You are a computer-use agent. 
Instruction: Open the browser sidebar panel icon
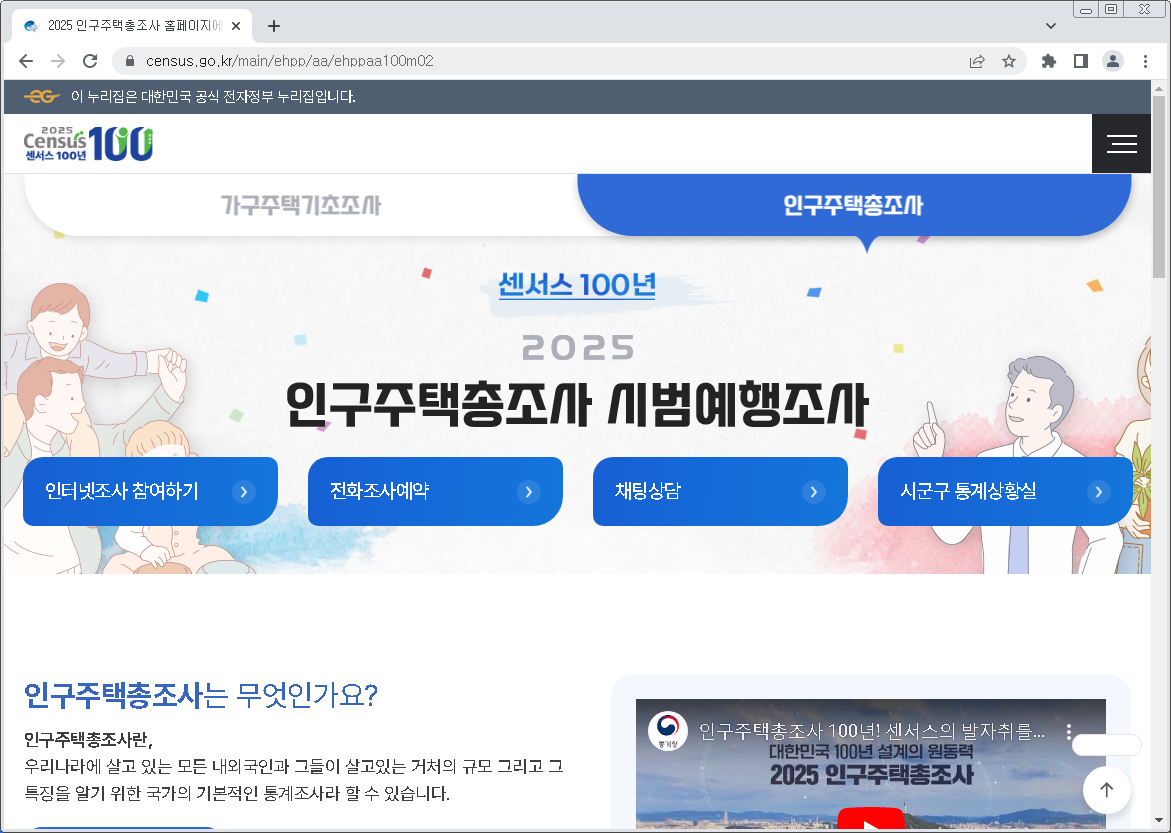pyautogui.click(x=1080, y=60)
